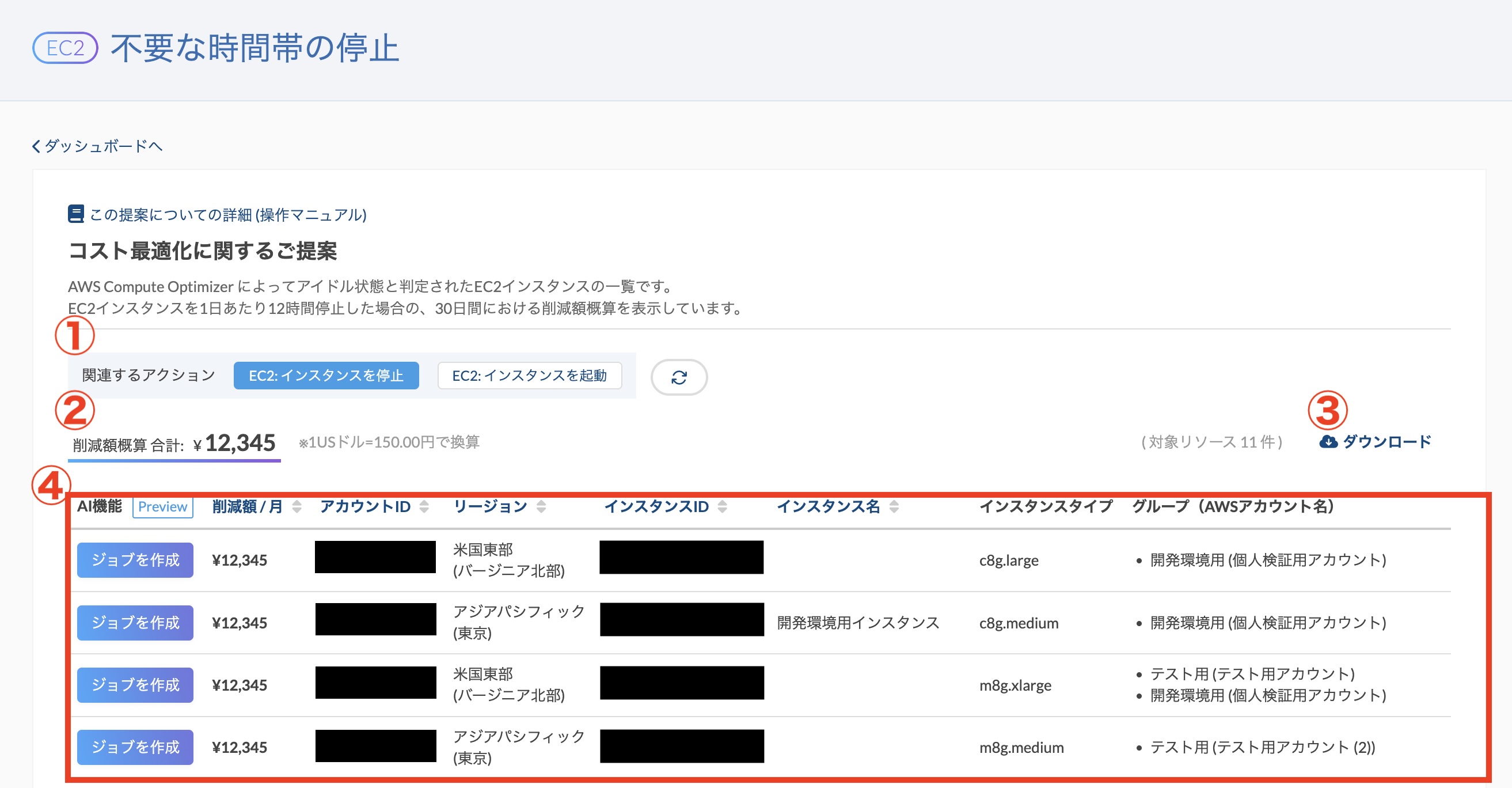1512x788 pixels.
Task: Select m8g.xlarge instance type cell
Action: click(x=1016, y=686)
